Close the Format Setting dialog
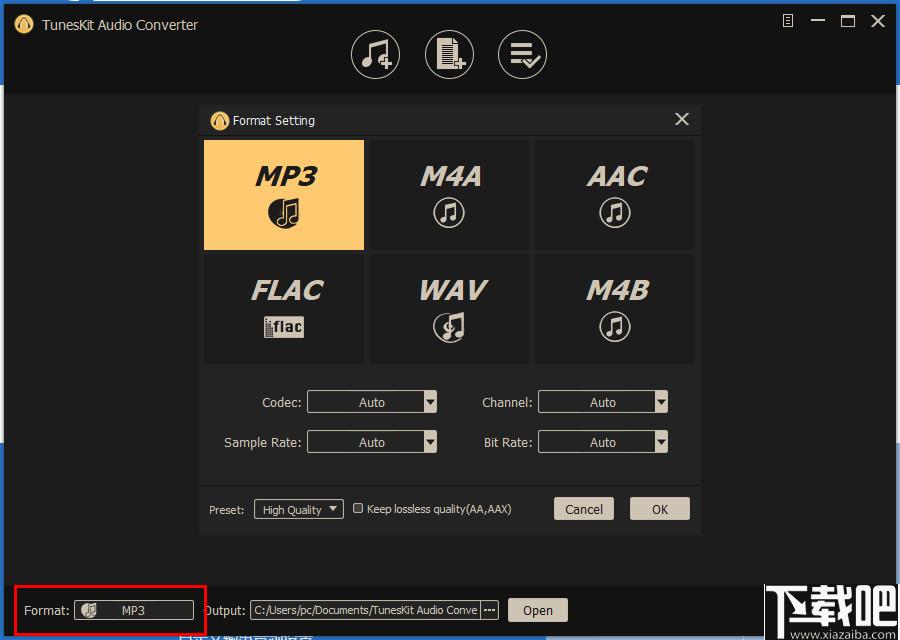This screenshot has width=900, height=640. tap(682, 119)
